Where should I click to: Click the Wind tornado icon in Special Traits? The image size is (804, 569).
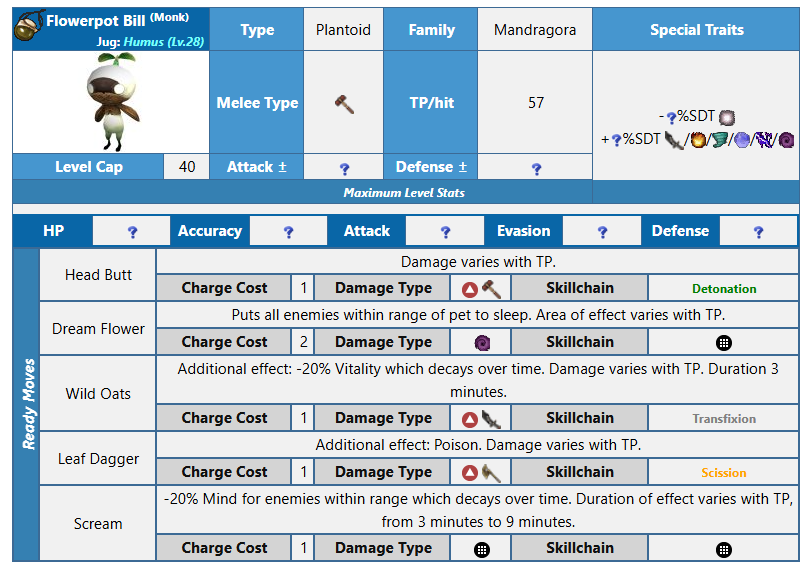(719, 140)
